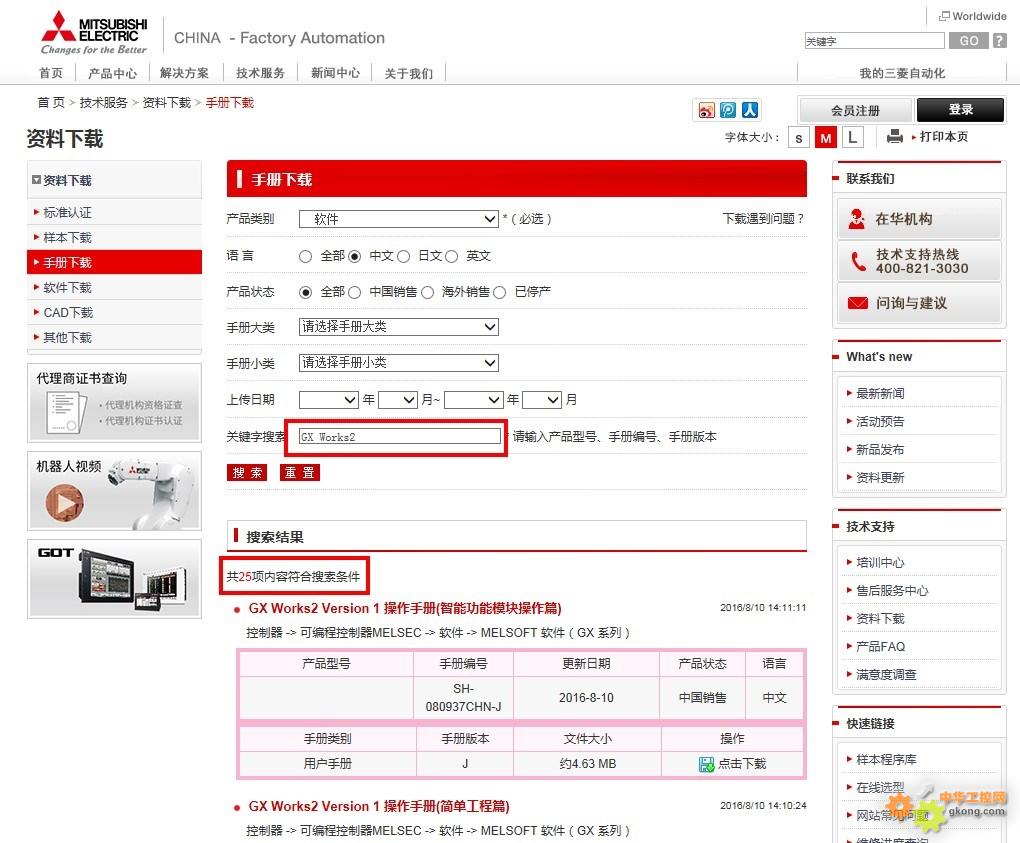Screen dimensions: 1020x843
Task: Click the phone icon for 技术支持热线
Action: pyautogui.click(x=858, y=261)
